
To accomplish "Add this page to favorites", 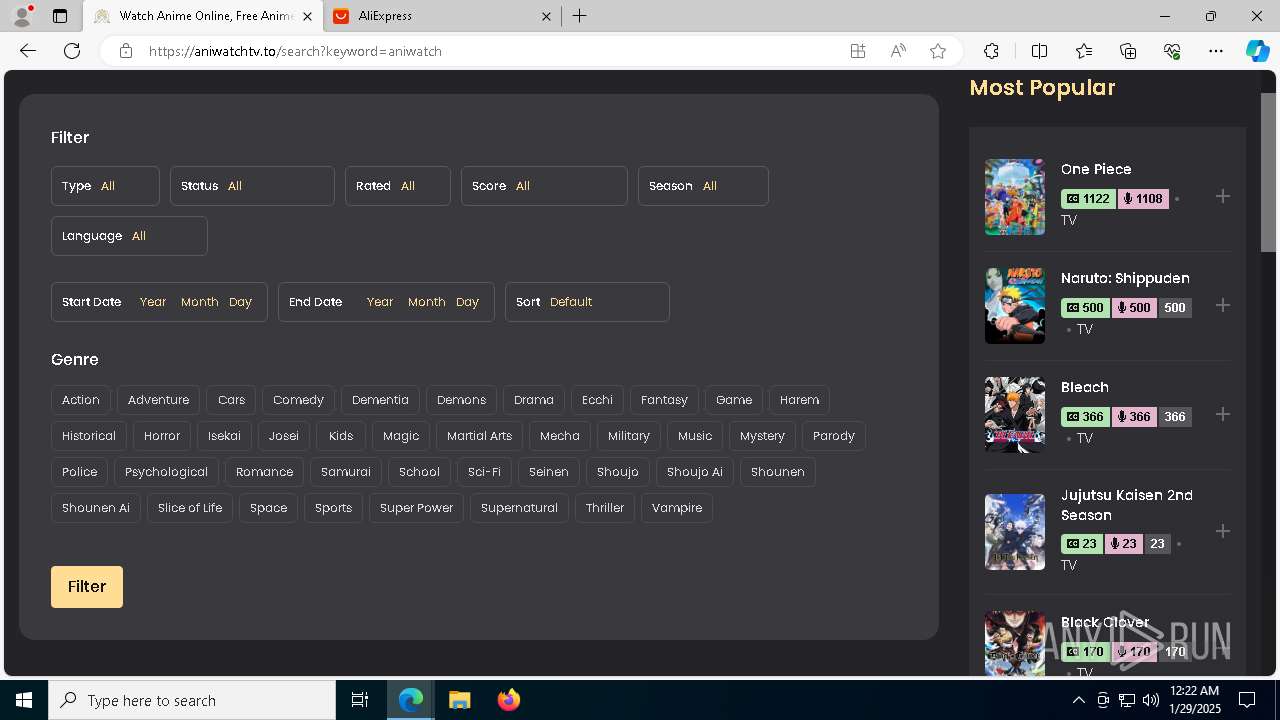I will 938,51.
